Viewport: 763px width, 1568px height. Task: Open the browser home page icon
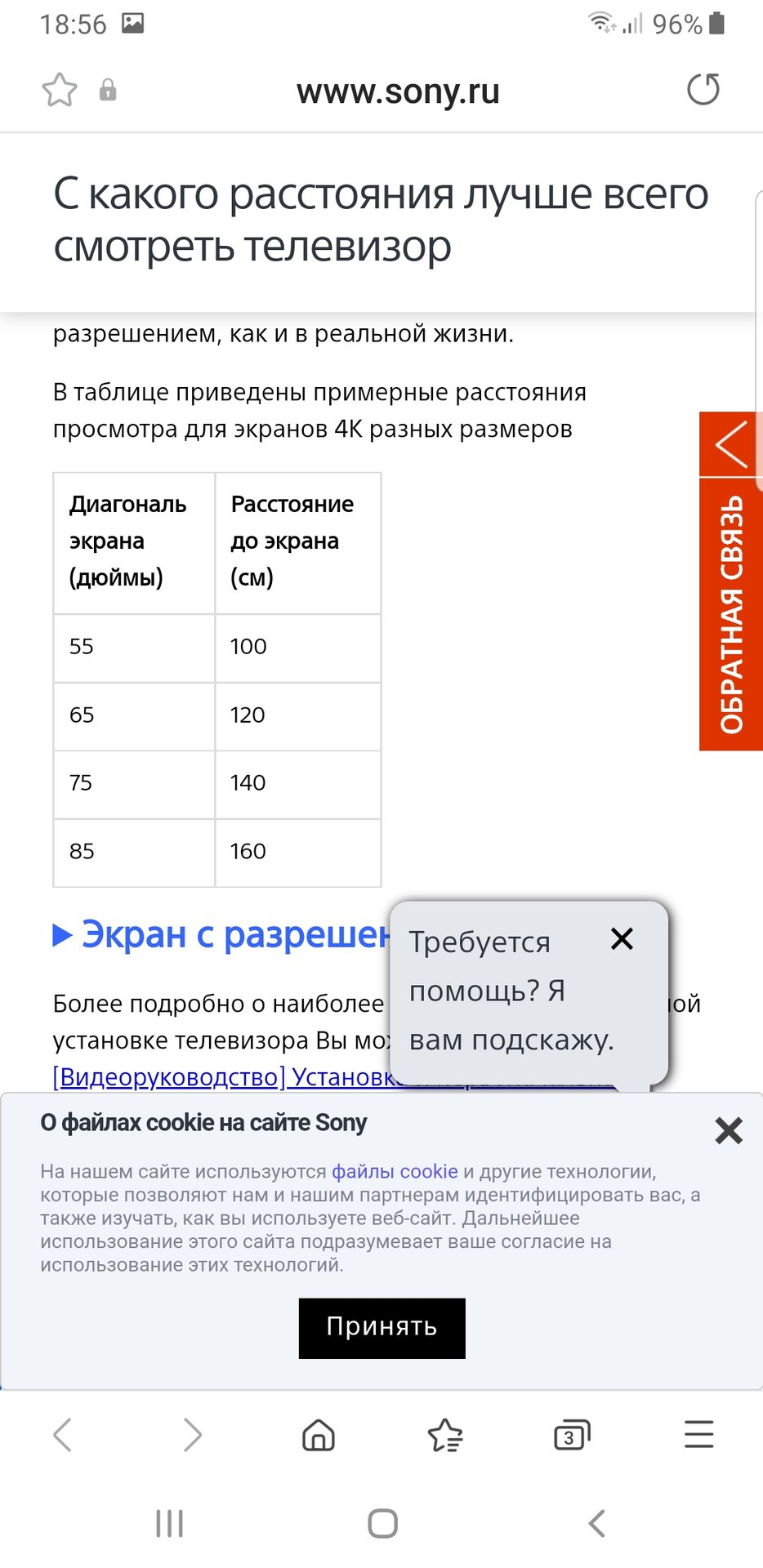pyautogui.click(x=319, y=1435)
